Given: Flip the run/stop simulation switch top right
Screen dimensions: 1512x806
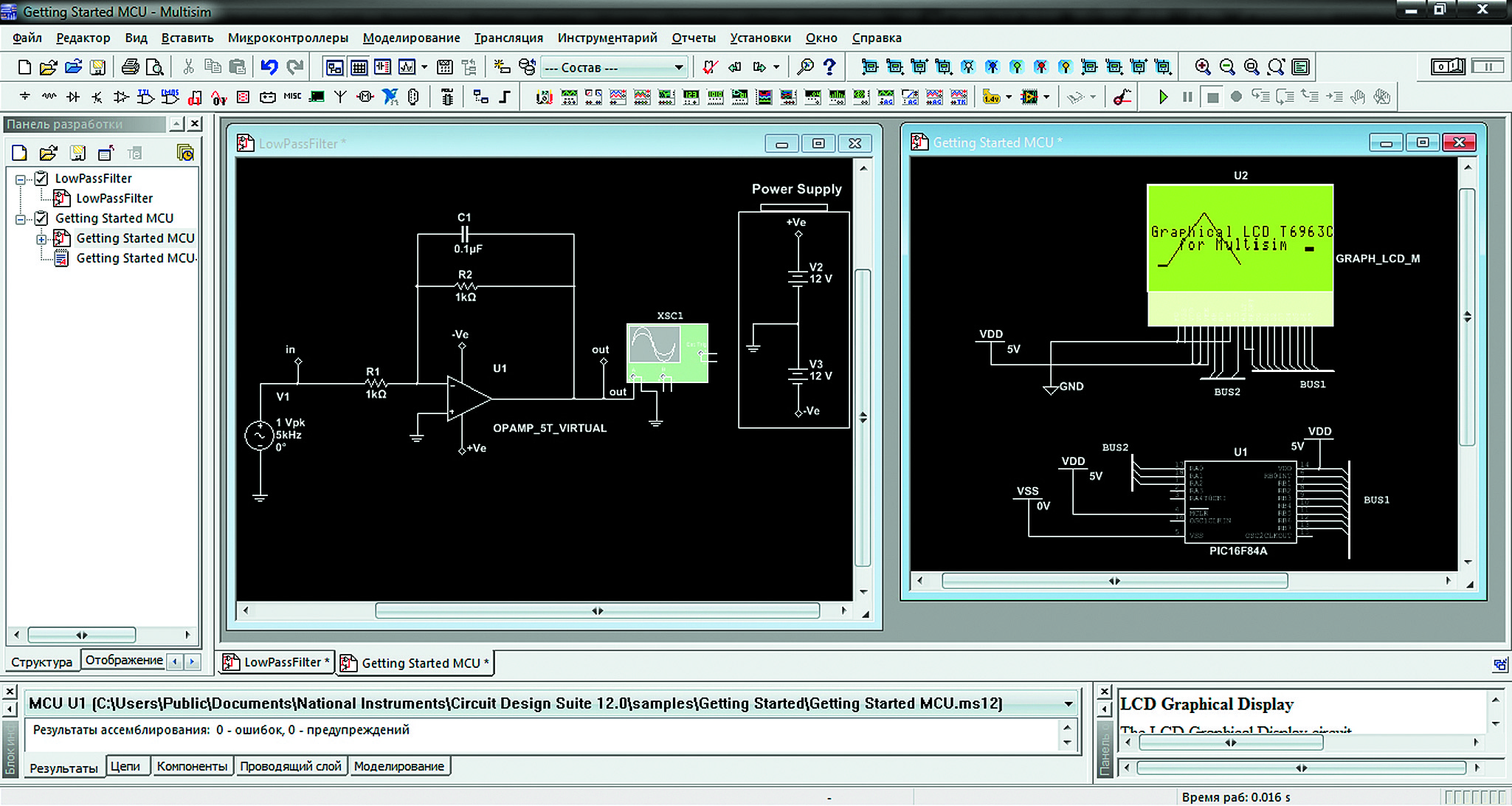Looking at the screenshot, I should point(1449,66).
